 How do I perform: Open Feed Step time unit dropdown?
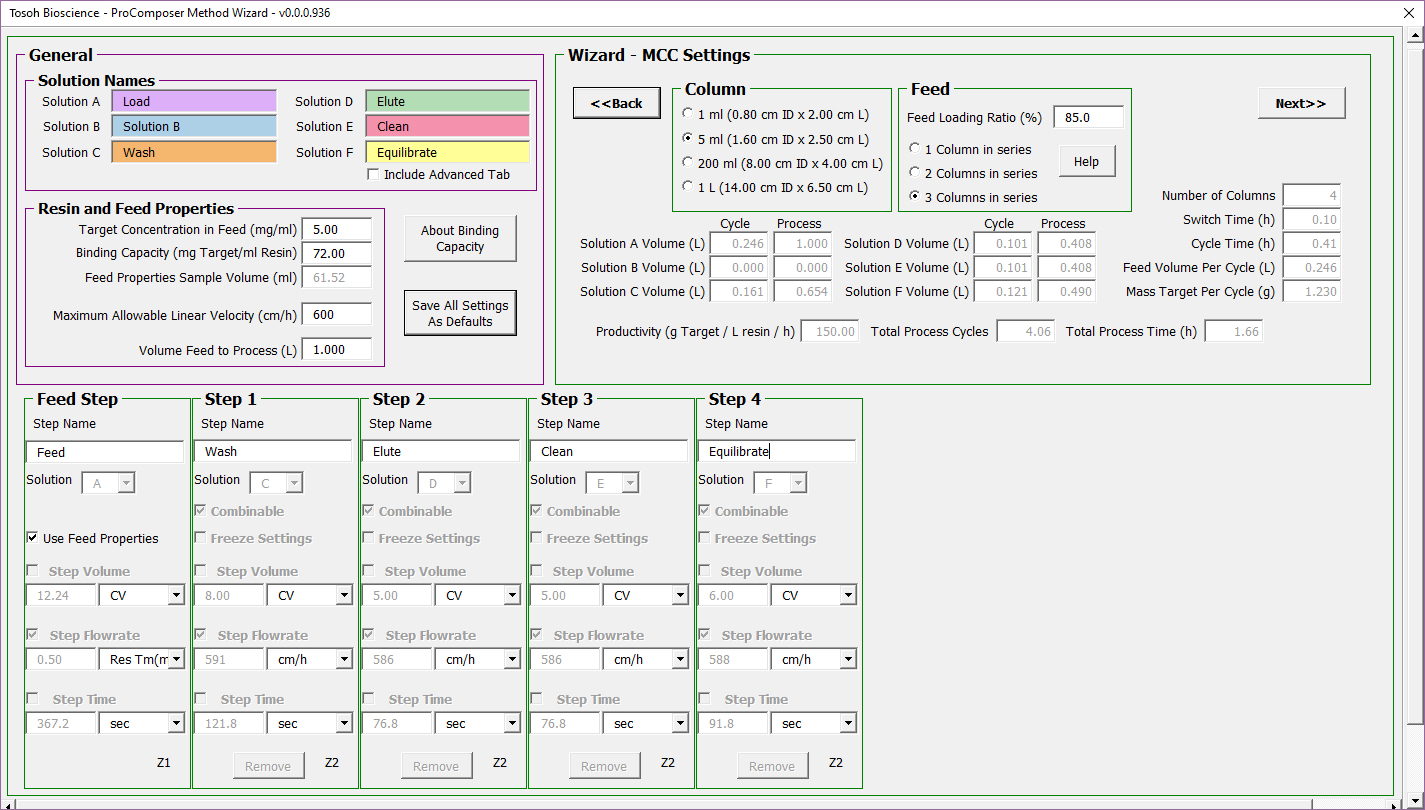[x=176, y=723]
